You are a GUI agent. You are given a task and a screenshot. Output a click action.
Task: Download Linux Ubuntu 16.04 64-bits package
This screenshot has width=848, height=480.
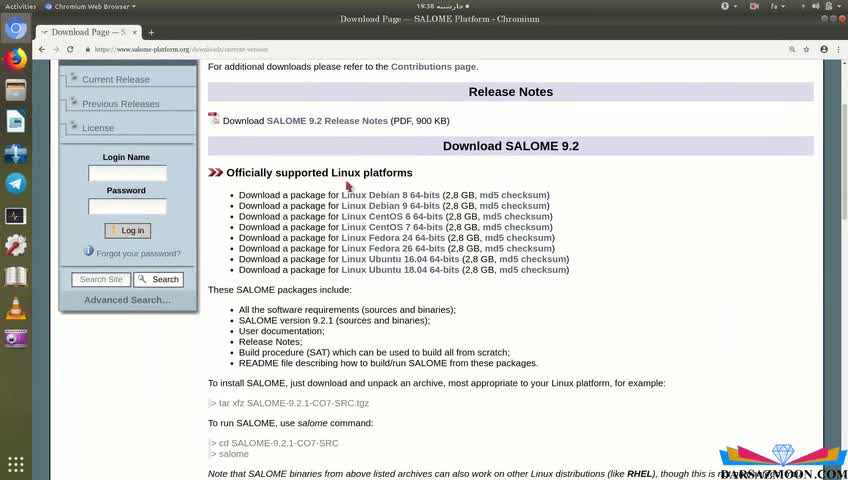pos(400,259)
